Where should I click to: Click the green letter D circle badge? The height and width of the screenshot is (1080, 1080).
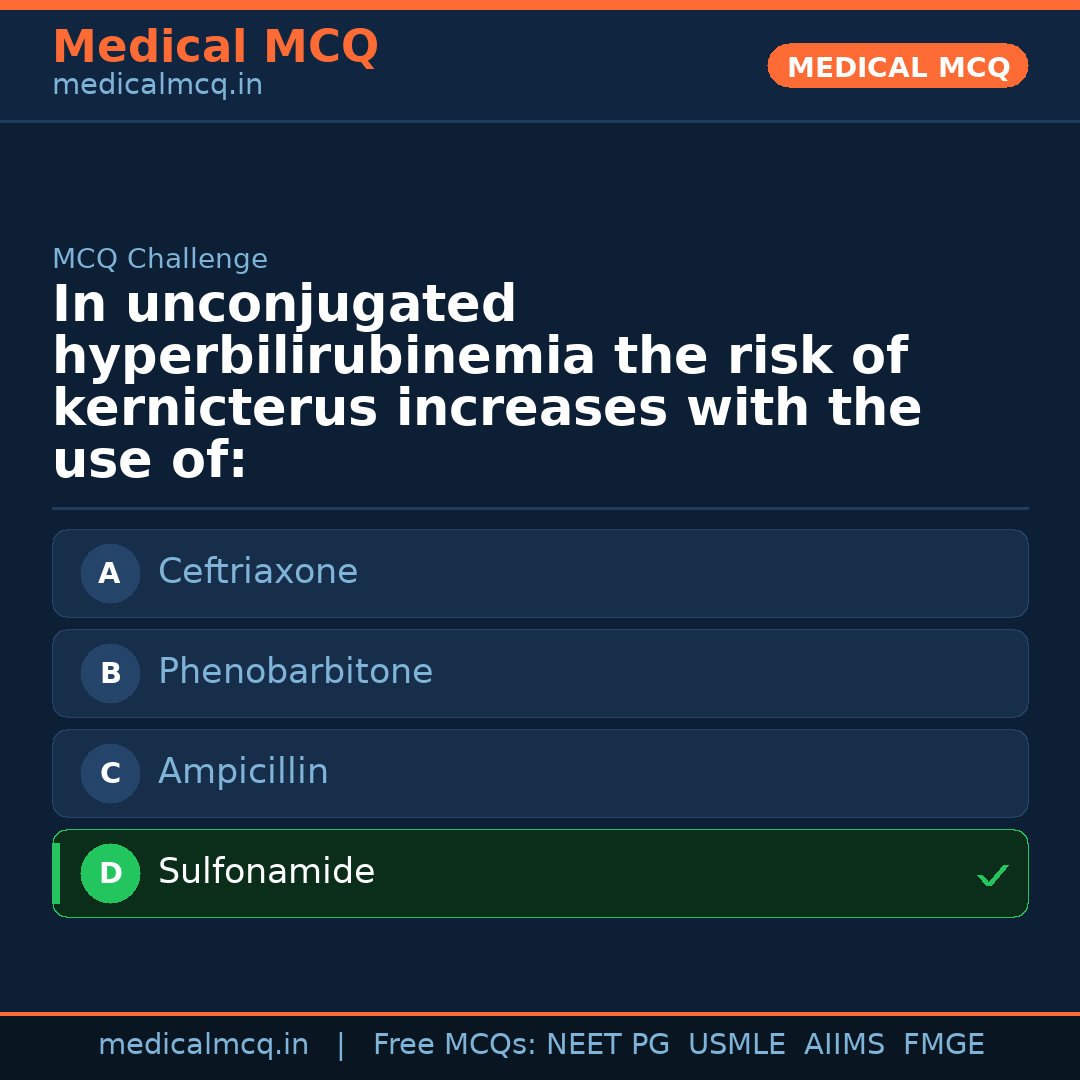tap(110, 874)
